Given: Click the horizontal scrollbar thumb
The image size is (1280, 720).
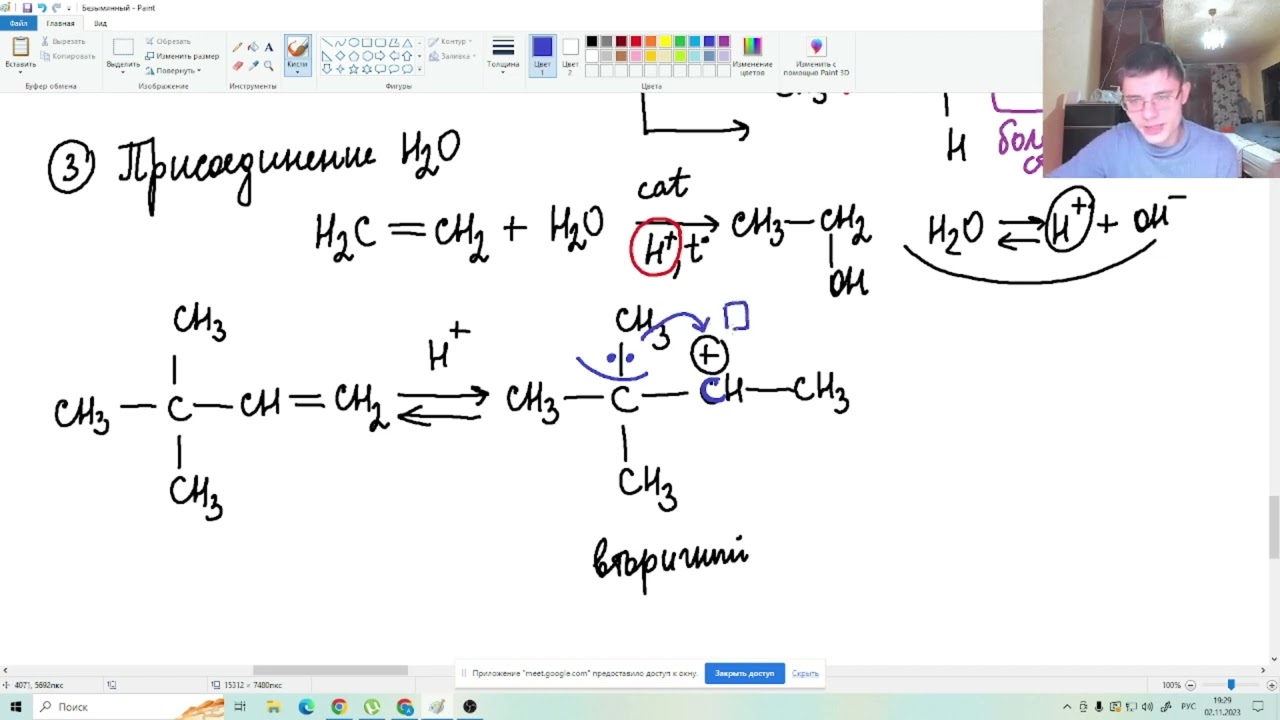Looking at the screenshot, I should 330,670.
